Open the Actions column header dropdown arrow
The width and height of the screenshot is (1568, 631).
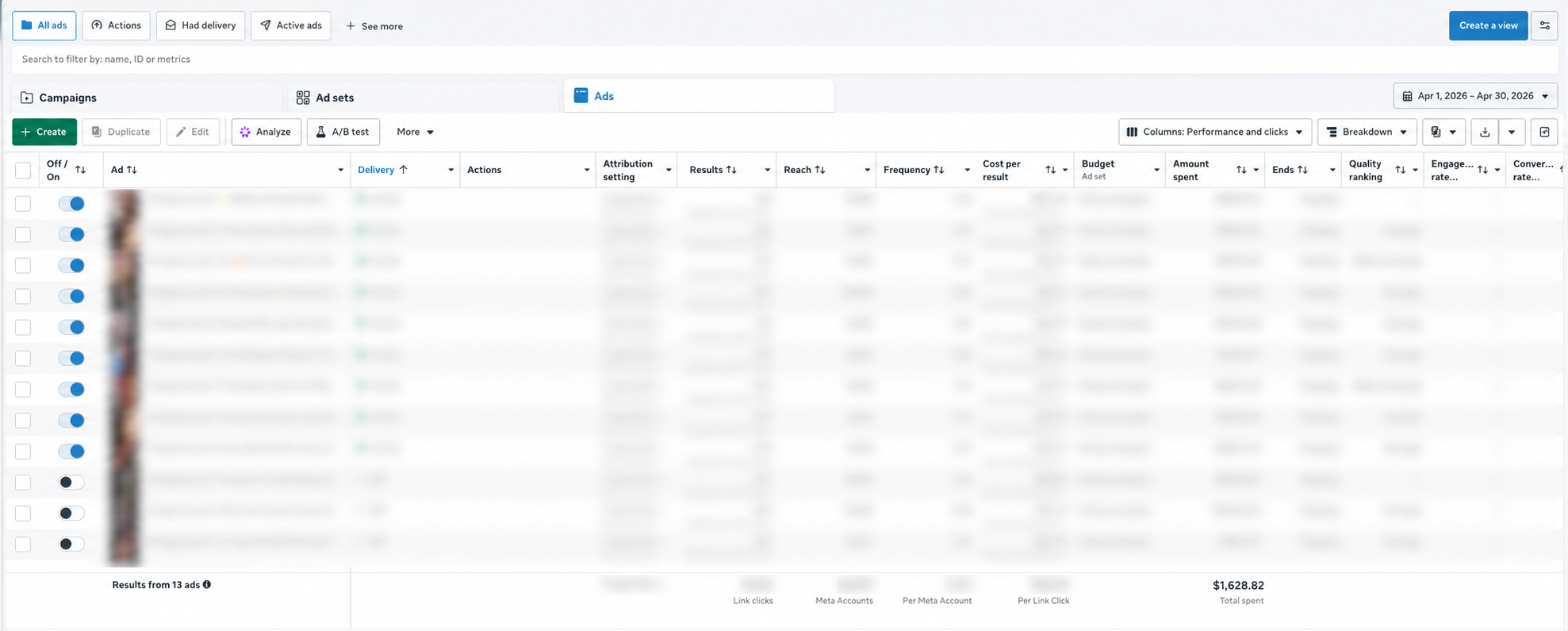(x=586, y=170)
